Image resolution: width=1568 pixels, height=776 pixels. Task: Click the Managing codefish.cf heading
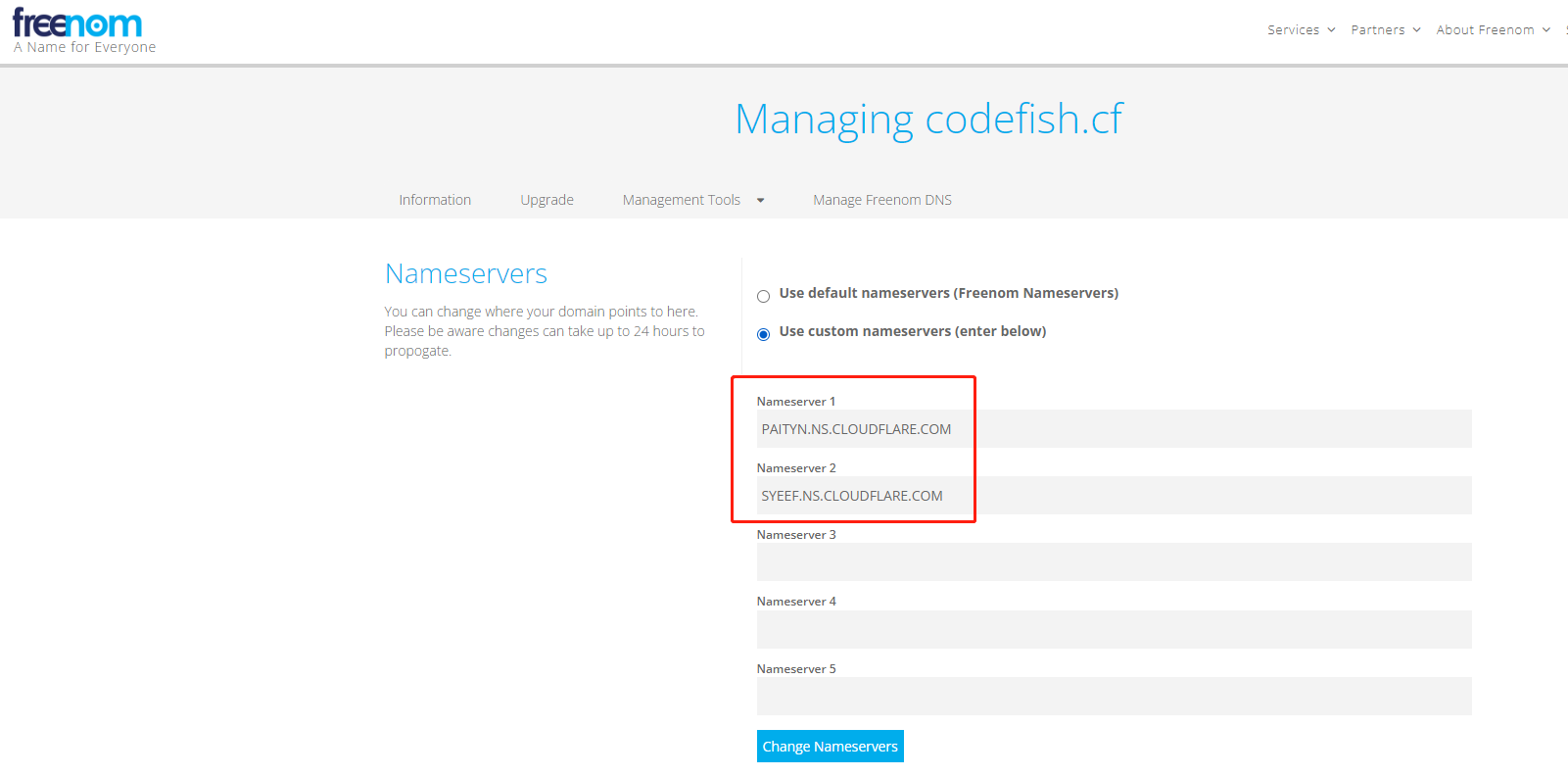[928, 120]
